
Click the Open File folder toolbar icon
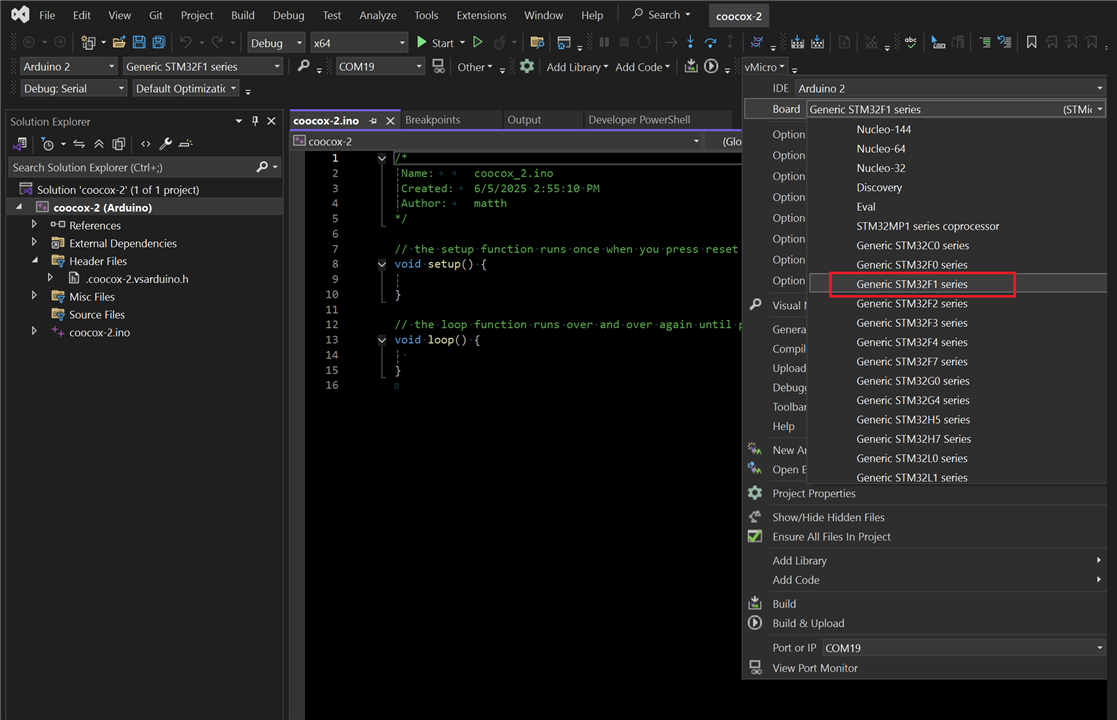pos(119,43)
